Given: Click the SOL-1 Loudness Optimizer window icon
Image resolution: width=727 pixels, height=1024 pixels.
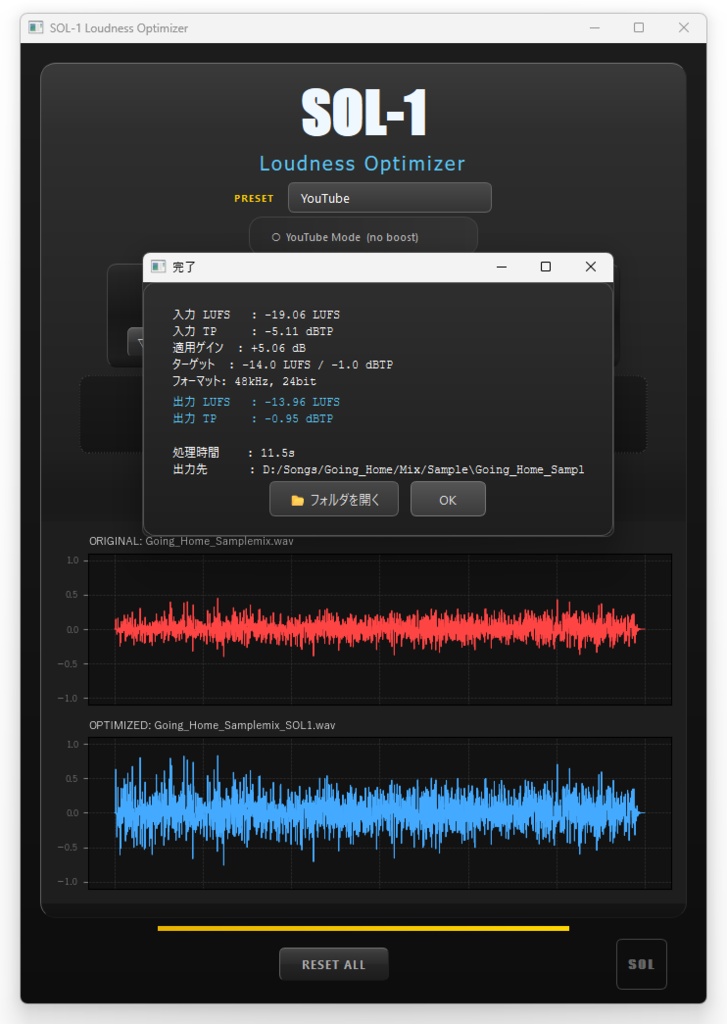Looking at the screenshot, I should coord(35,27).
